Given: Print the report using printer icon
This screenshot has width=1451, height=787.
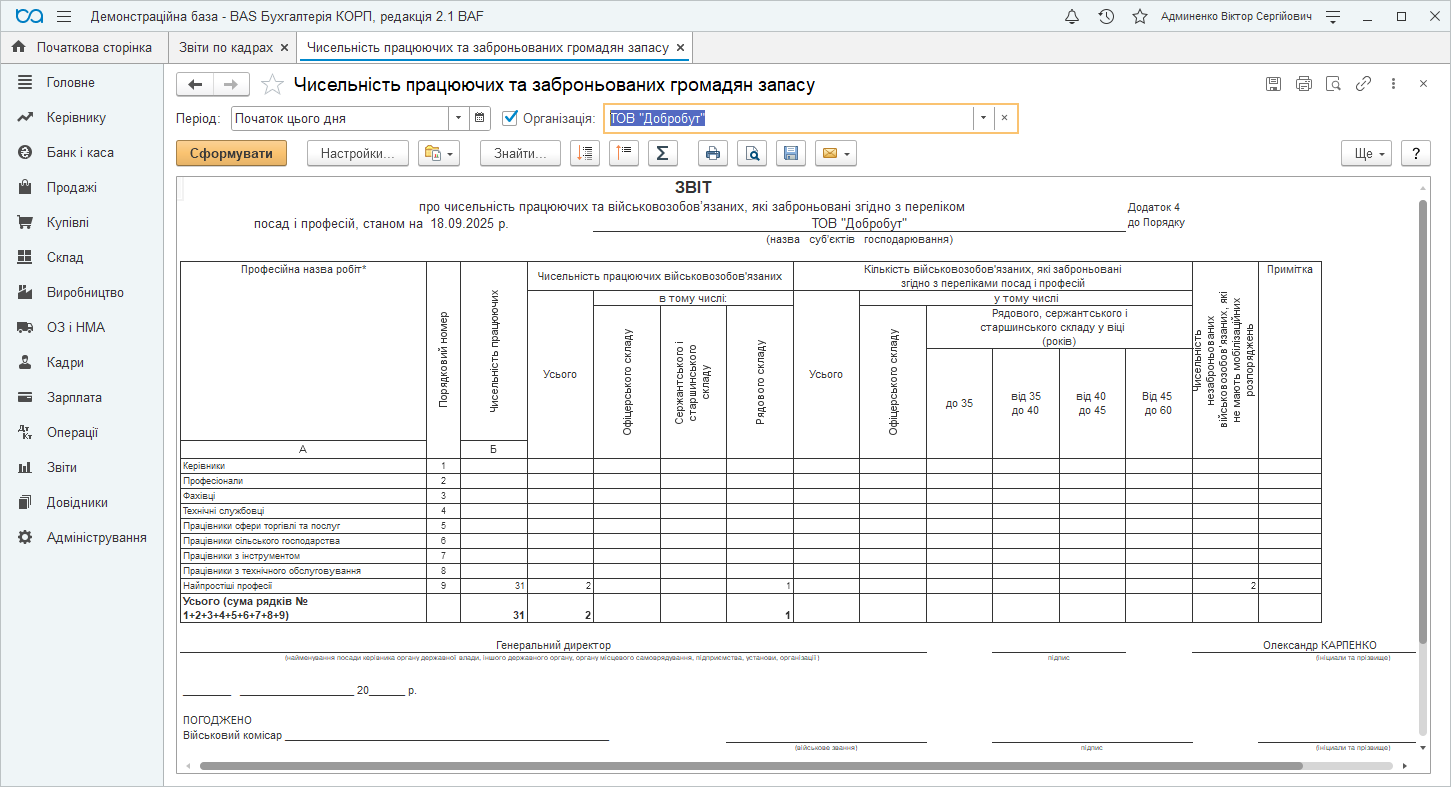Looking at the screenshot, I should click(x=712, y=153).
